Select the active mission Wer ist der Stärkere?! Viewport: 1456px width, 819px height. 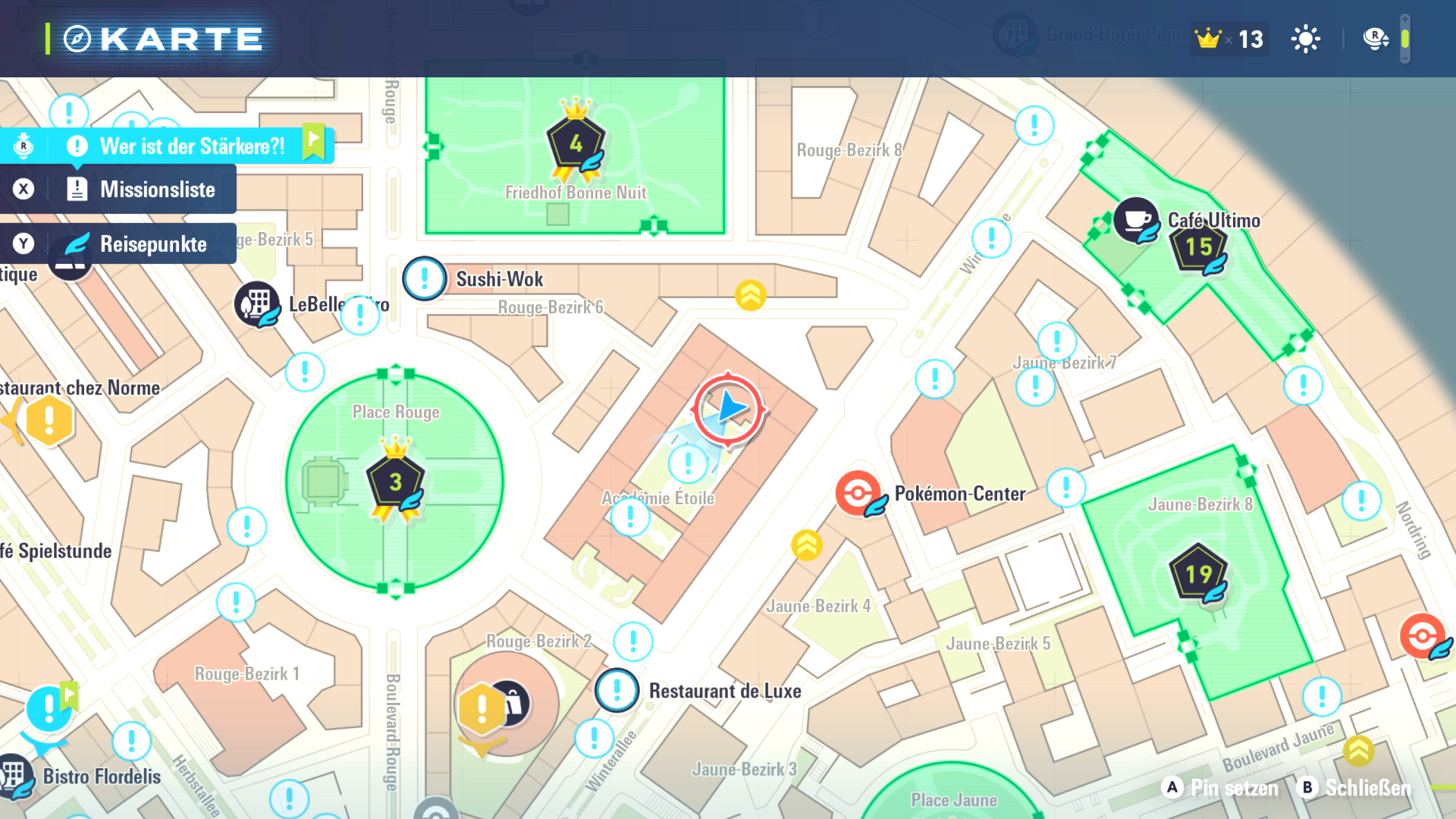point(192,146)
